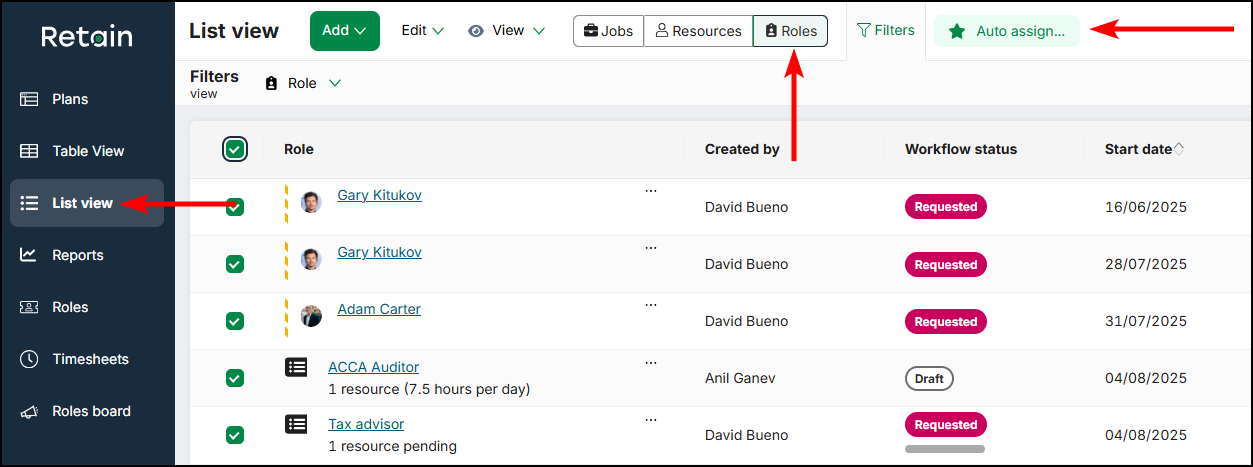Screen dimensions: 1253x467
Task: Click the Auto assign... button
Action: [1007, 31]
